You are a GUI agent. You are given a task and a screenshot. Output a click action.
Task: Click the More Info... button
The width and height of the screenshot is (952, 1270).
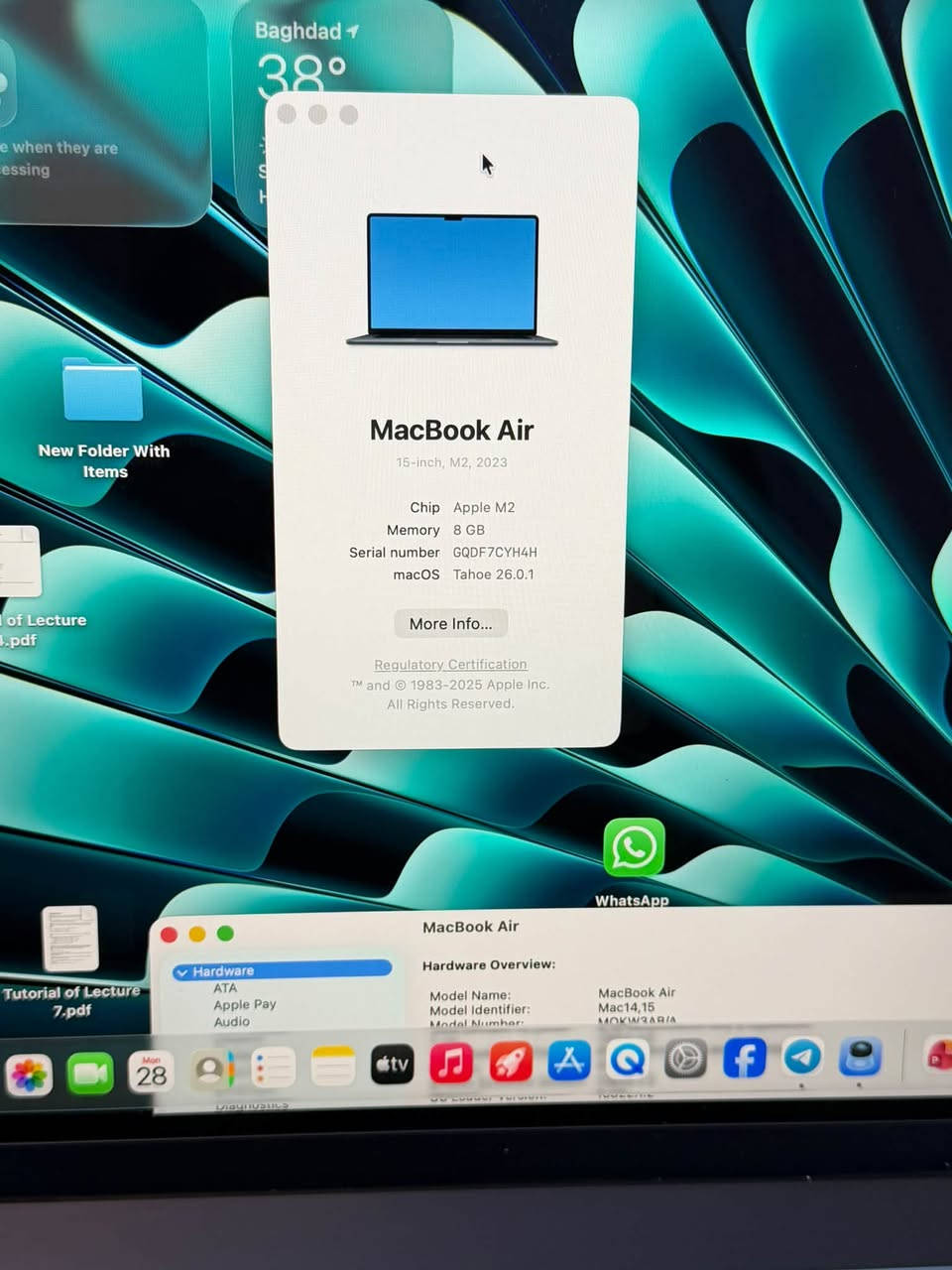pos(450,623)
